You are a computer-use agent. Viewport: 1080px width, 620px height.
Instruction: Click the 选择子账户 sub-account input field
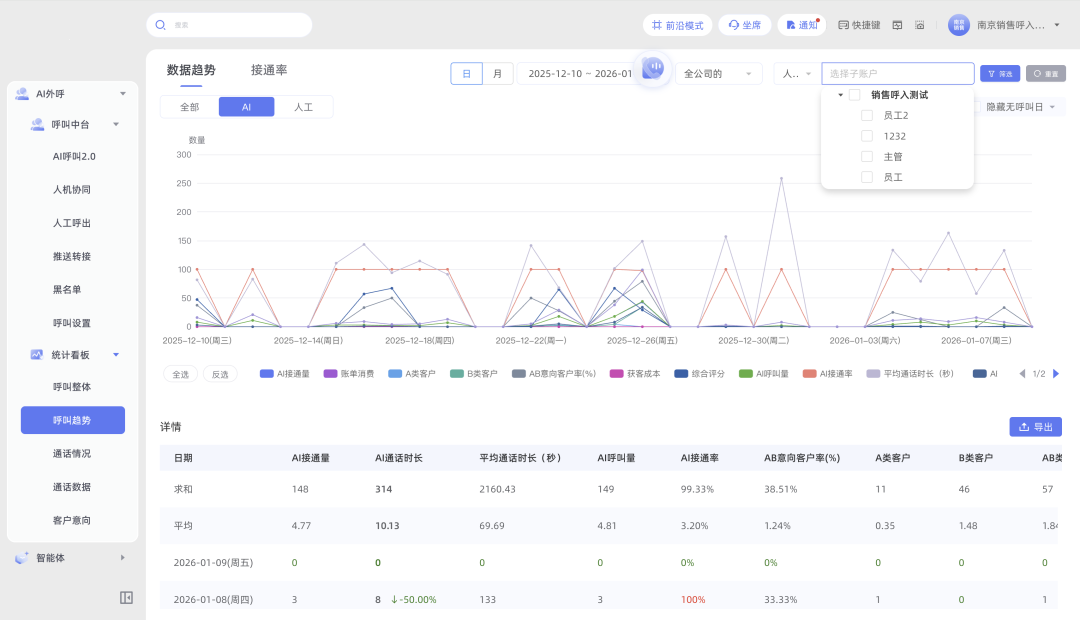(x=897, y=74)
